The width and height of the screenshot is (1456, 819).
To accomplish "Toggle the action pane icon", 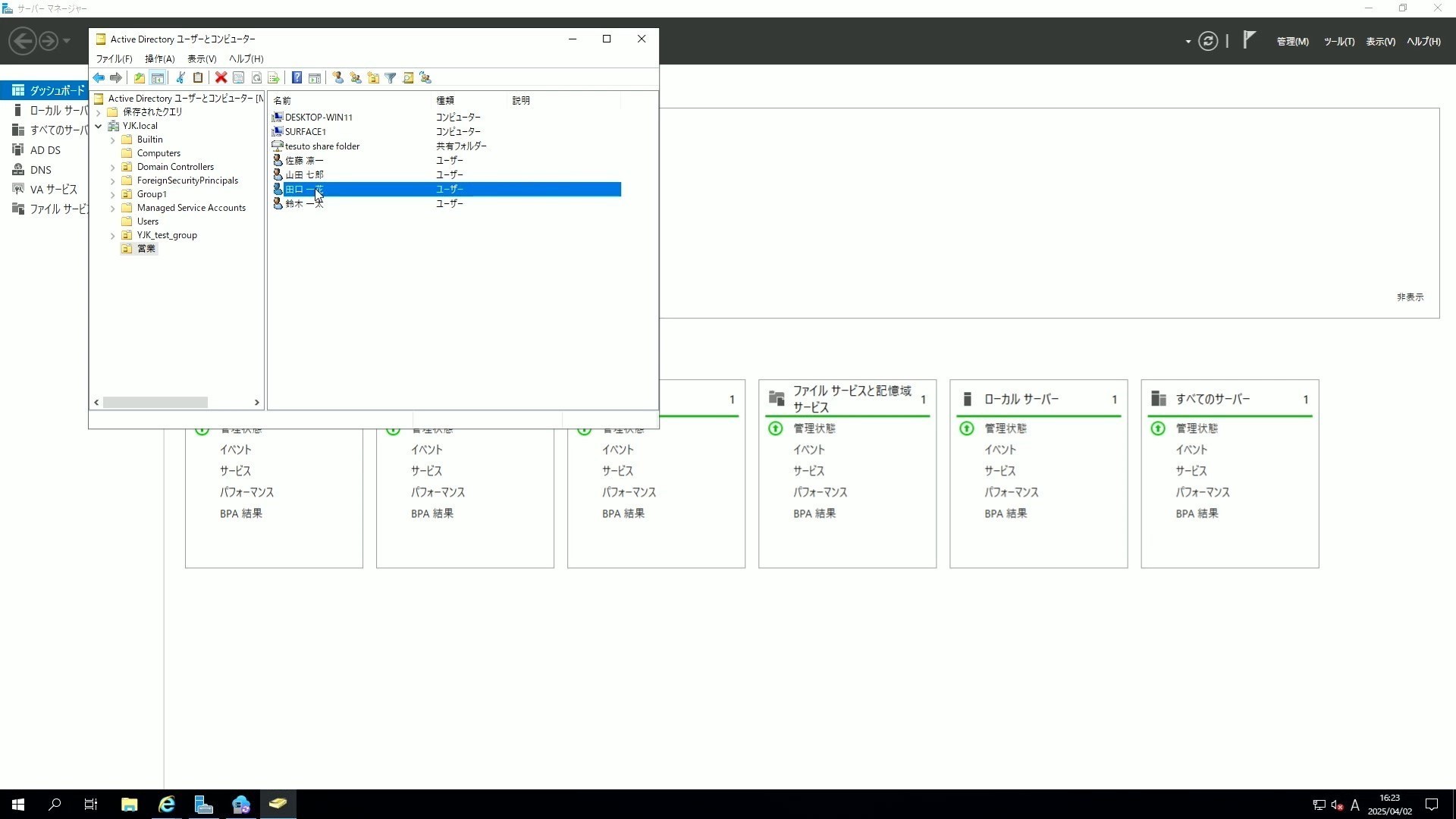I will point(314,78).
